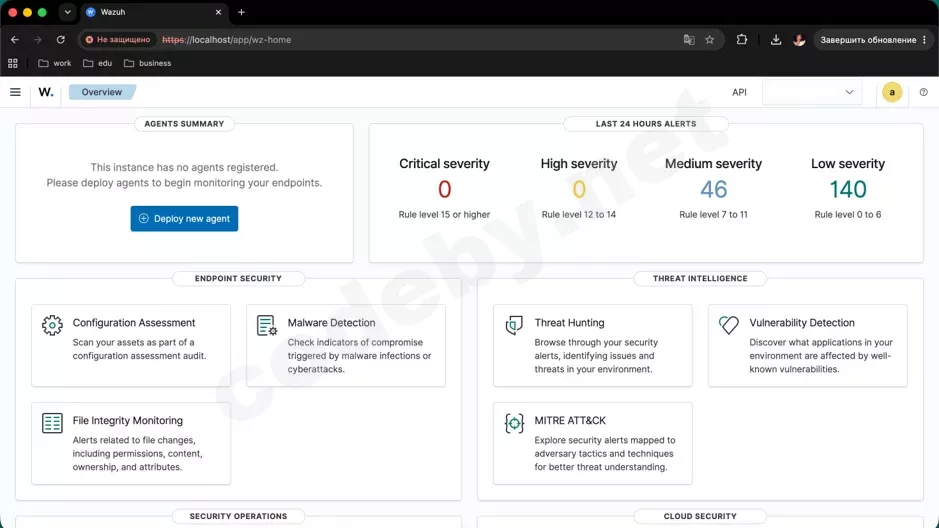Open the bookmarks apps grid icon
The image size is (939, 528).
pos(13,63)
